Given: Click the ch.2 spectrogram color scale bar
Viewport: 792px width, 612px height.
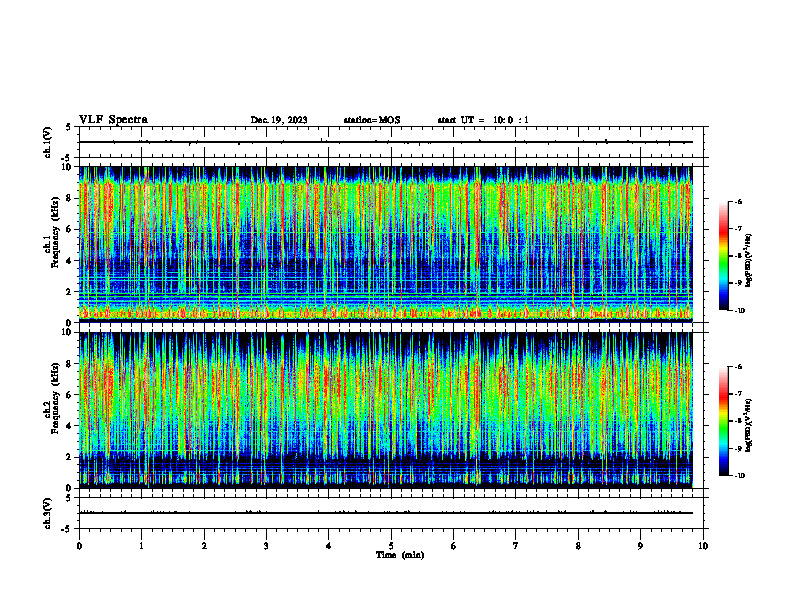Looking at the screenshot, I should tap(723, 421).
